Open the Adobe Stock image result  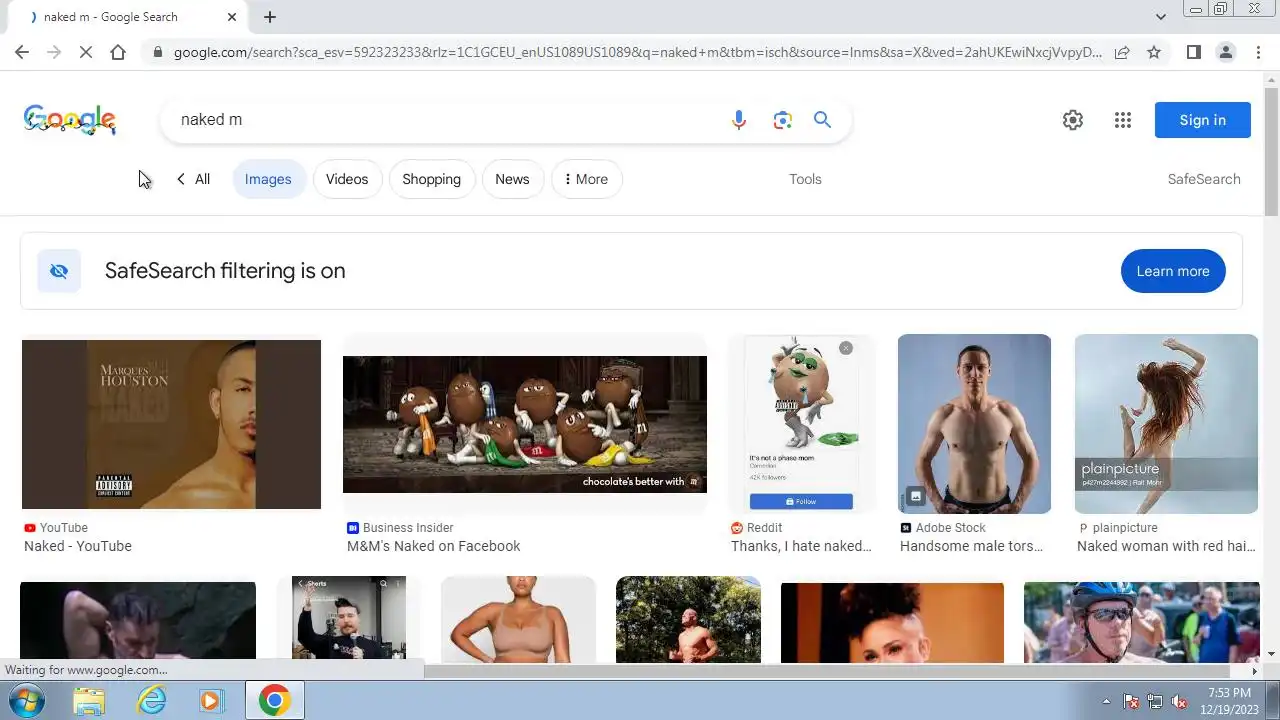pyautogui.click(x=974, y=424)
